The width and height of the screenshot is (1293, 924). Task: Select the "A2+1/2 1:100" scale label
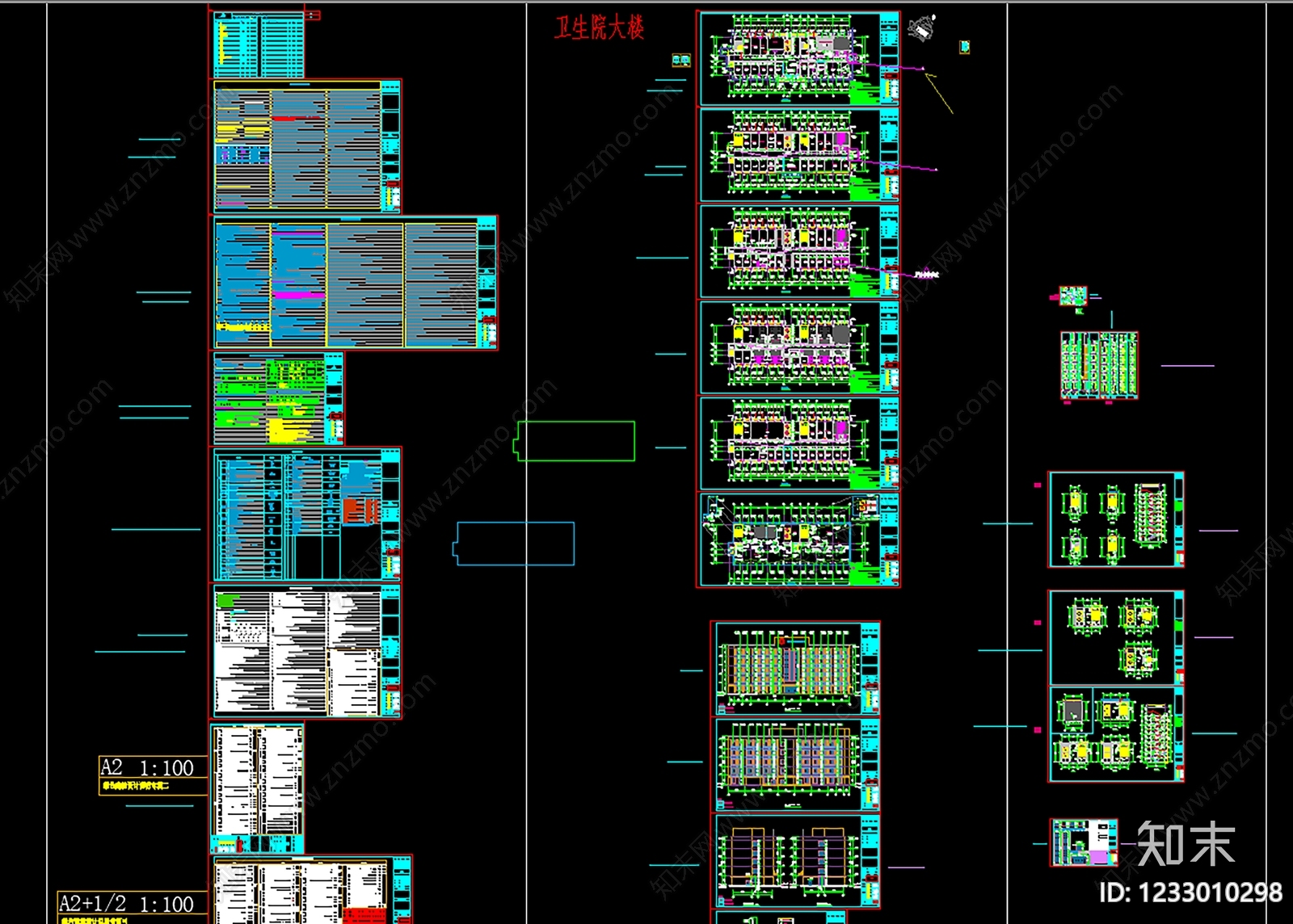(x=127, y=903)
